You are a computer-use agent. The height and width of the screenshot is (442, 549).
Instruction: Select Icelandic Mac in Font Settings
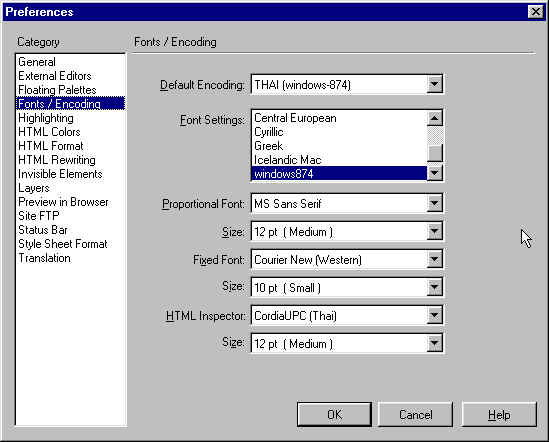tap(339, 160)
